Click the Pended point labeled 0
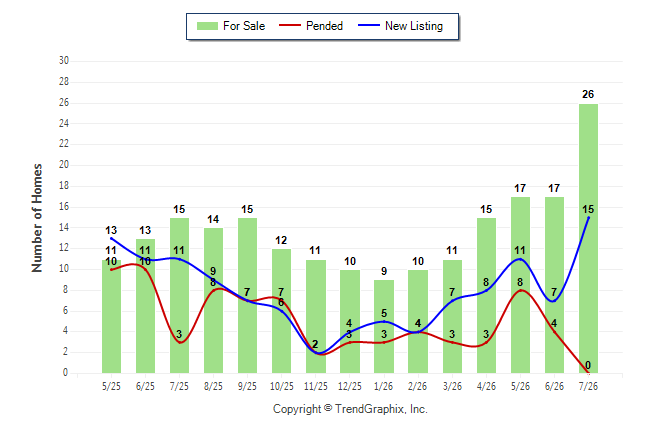This screenshot has width=646, height=434. [x=588, y=373]
